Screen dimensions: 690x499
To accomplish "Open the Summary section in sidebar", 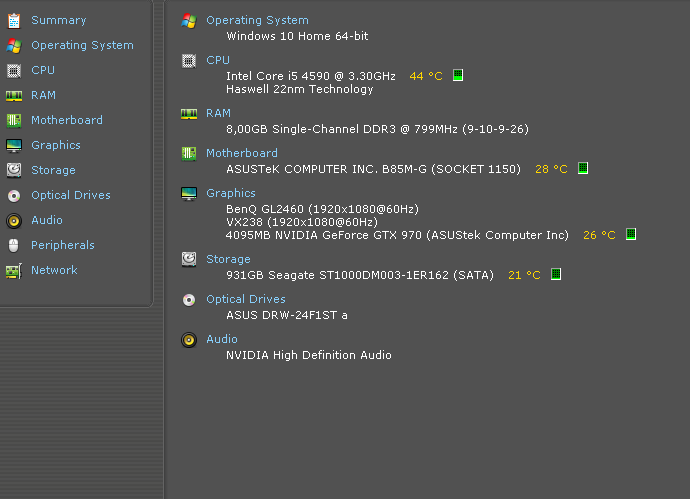I will tap(59, 20).
